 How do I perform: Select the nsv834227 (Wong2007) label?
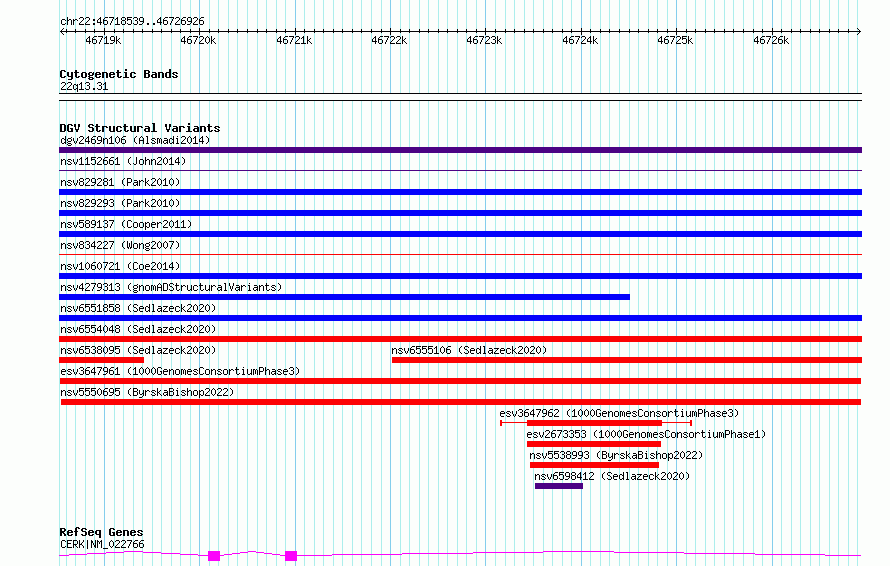pyautogui.click(x=120, y=245)
